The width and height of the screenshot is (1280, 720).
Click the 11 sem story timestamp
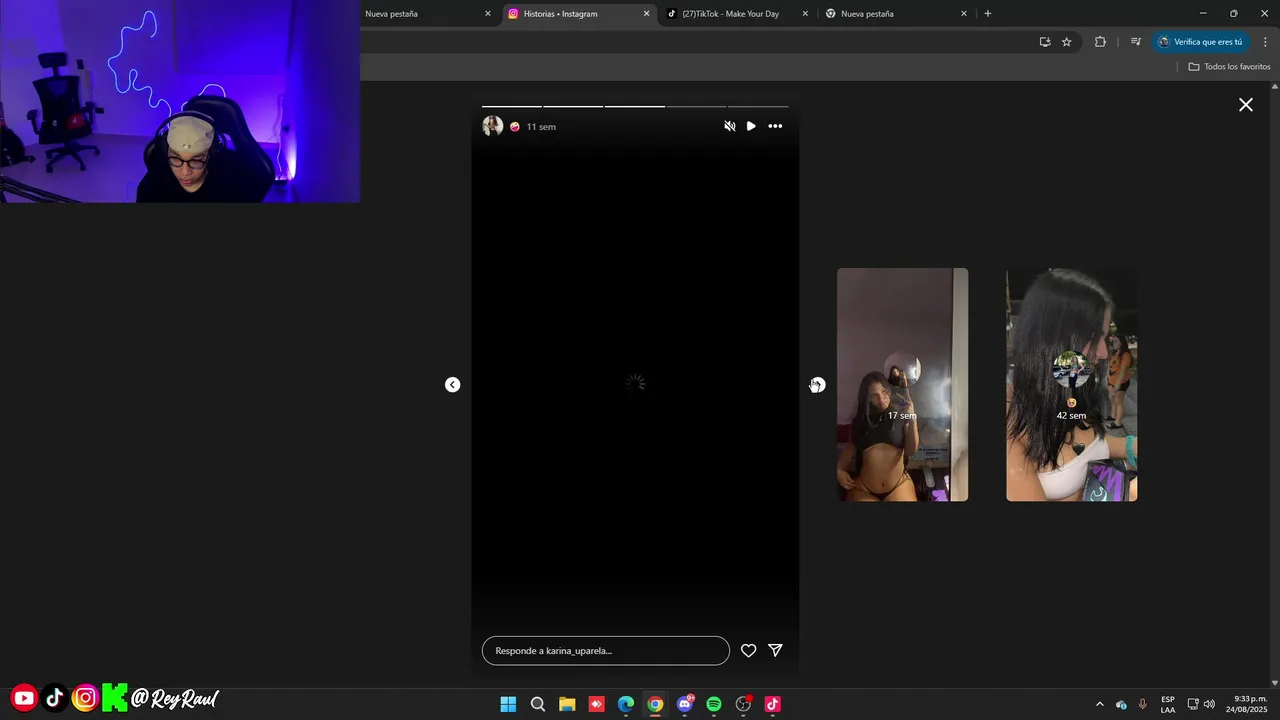541,127
